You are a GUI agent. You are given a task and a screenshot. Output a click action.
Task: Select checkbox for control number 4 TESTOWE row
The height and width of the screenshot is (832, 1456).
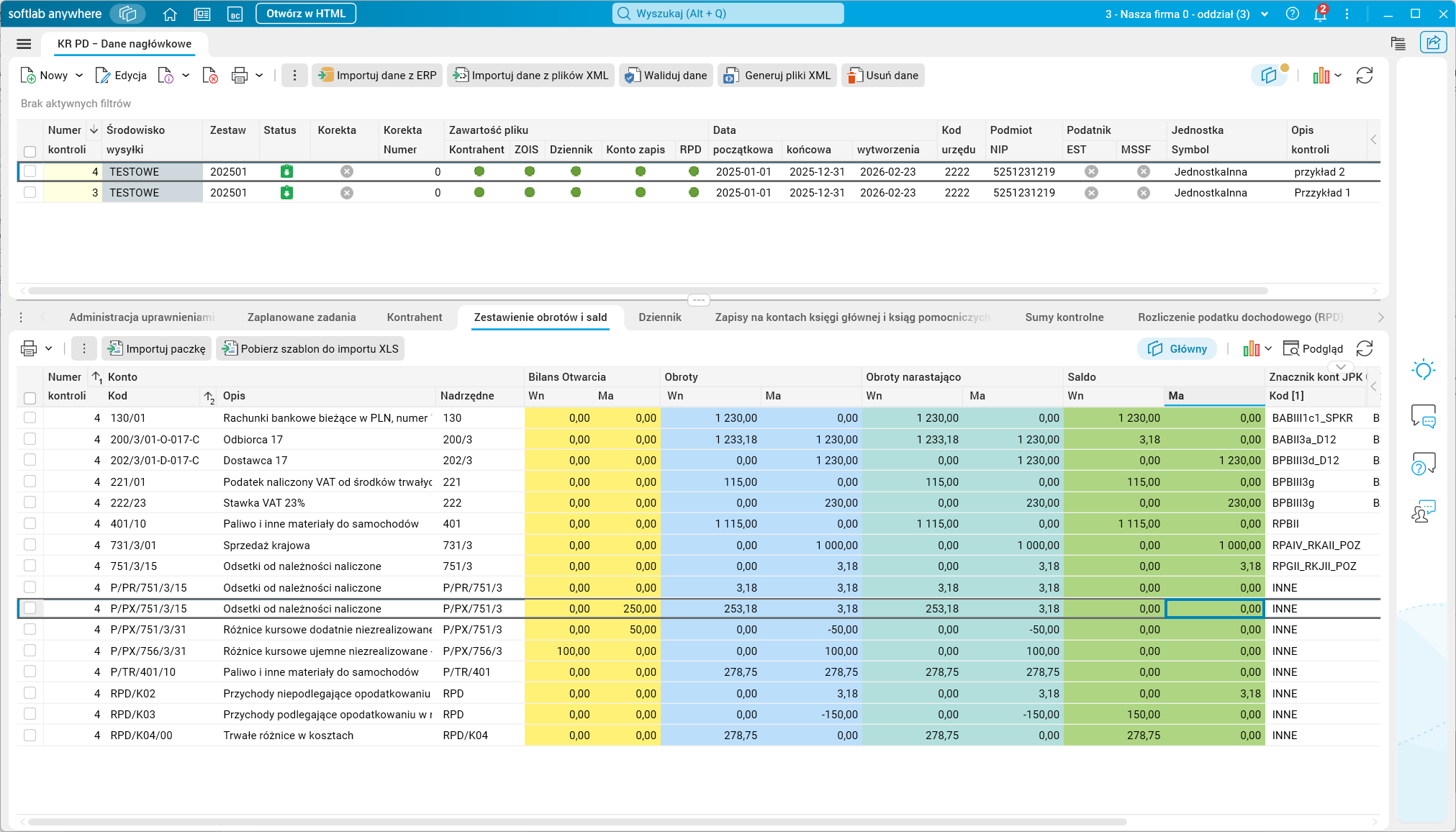coord(30,171)
